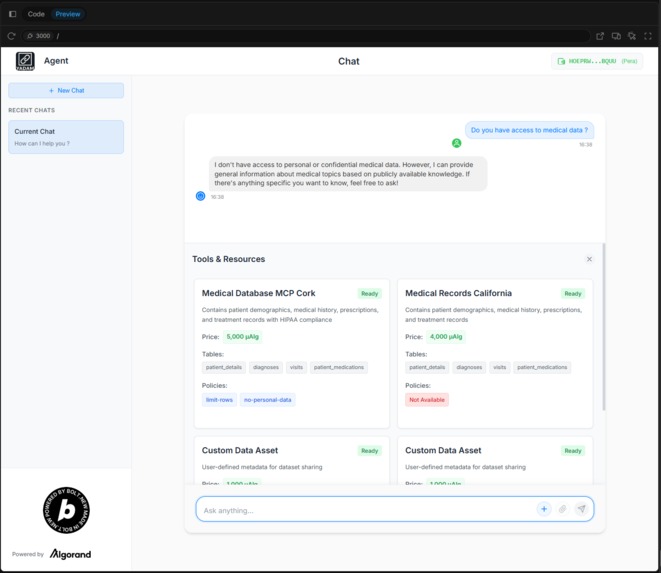Click diagnoses table in MCP Cork card
This screenshot has height=573, width=661.
click(x=266, y=367)
